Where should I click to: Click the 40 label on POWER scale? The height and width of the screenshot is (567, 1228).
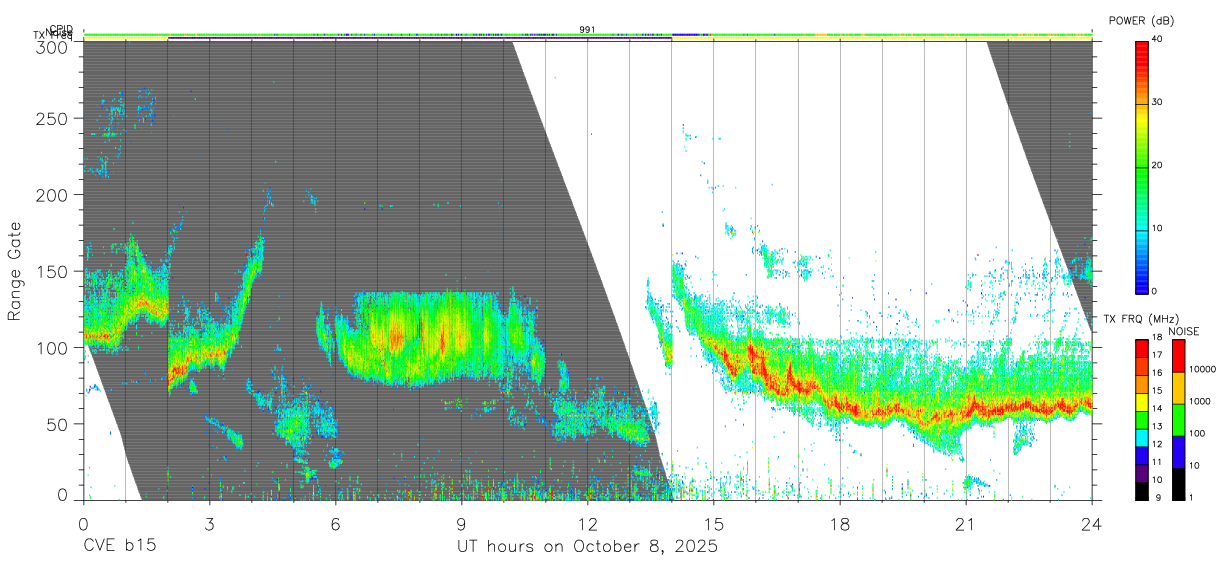[1159, 39]
